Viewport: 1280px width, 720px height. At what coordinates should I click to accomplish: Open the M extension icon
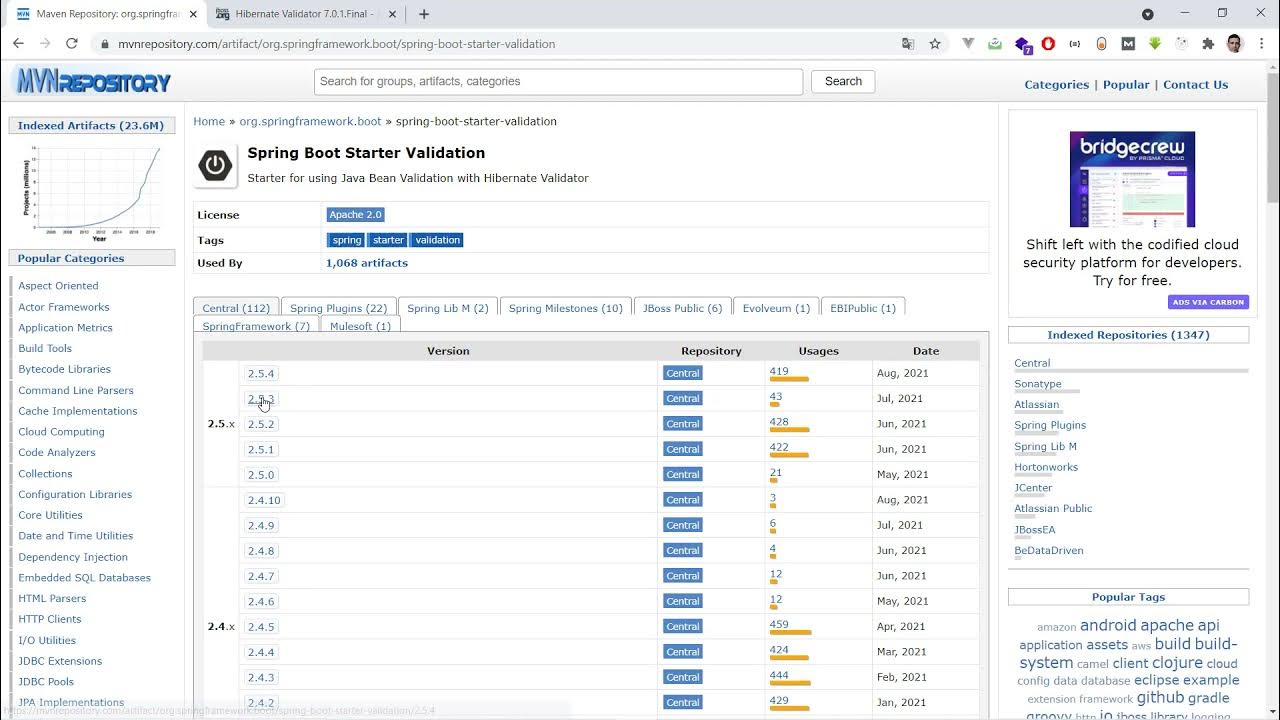1128,44
